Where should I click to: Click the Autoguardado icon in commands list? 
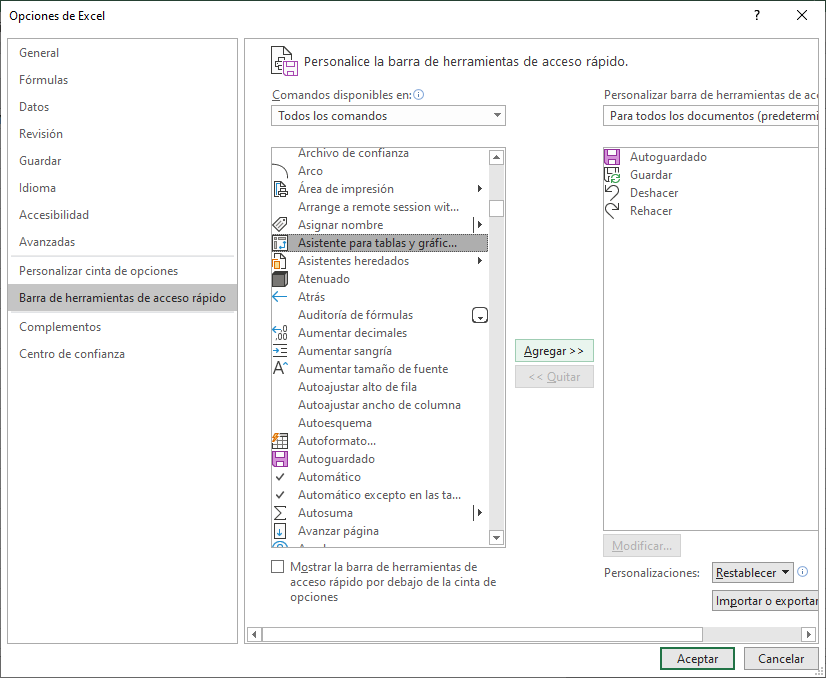(280, 459)
